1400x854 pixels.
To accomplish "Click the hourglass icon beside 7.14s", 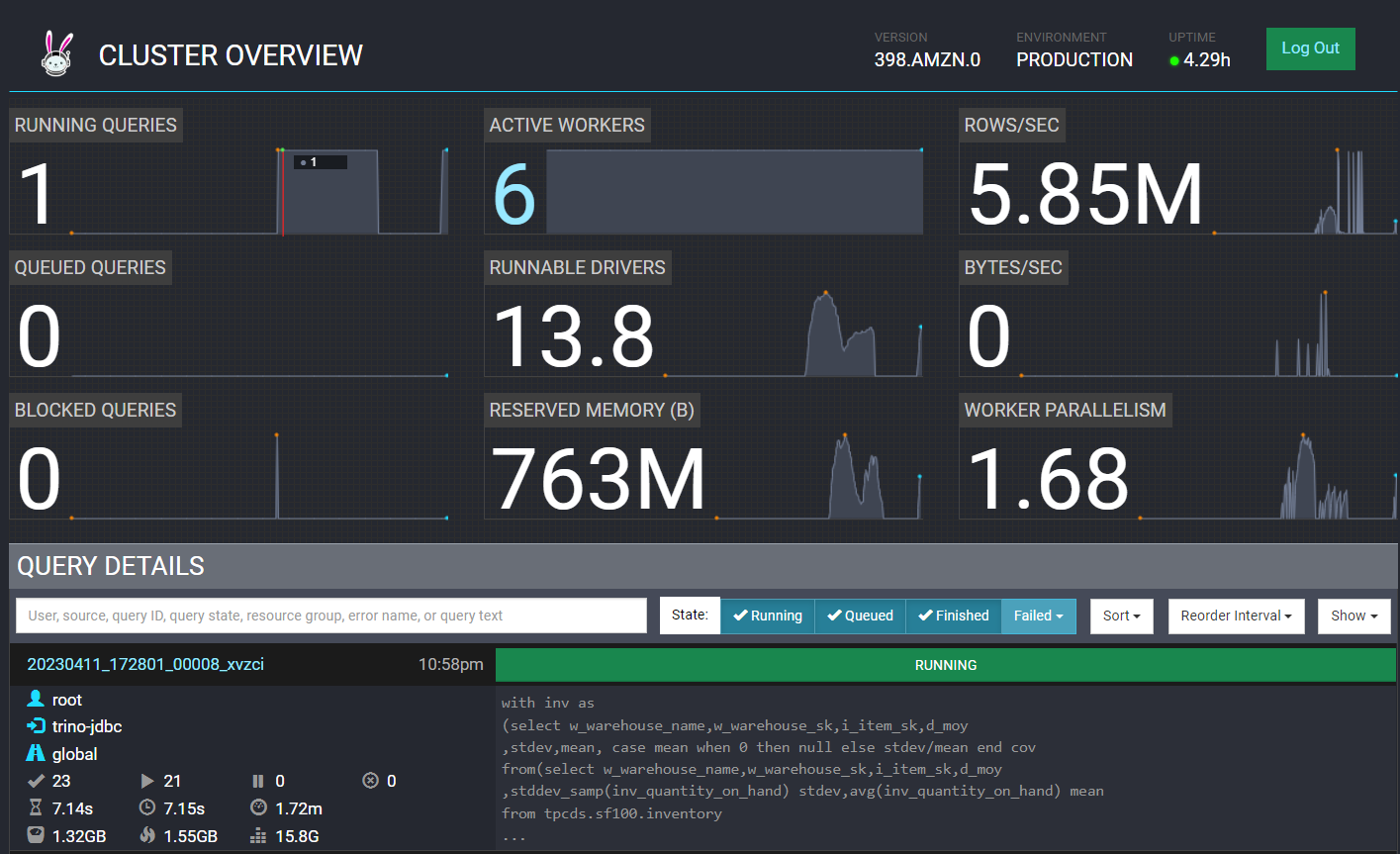I will point(36,808).
